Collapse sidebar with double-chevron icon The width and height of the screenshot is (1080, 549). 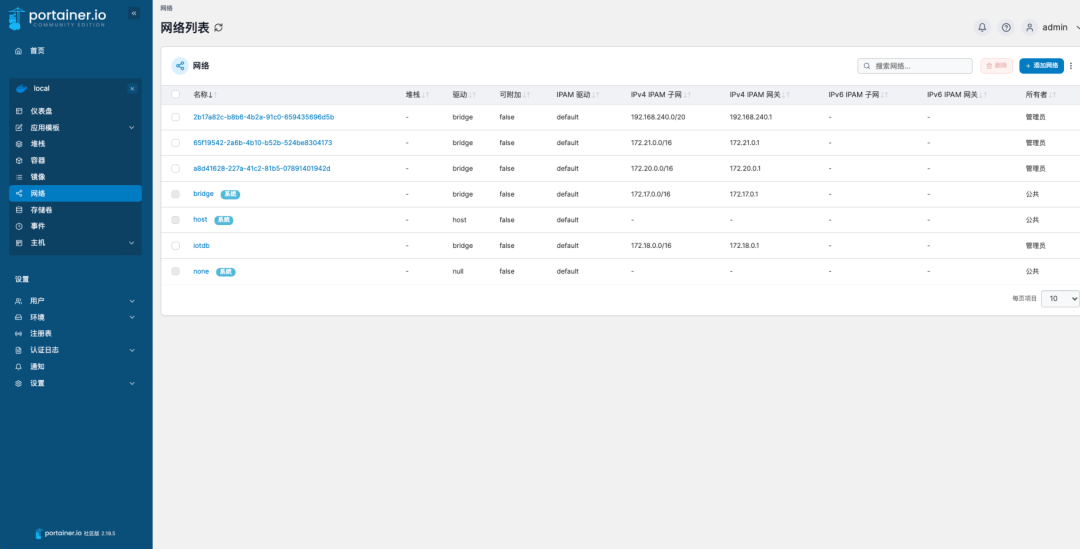coord(134,13)
